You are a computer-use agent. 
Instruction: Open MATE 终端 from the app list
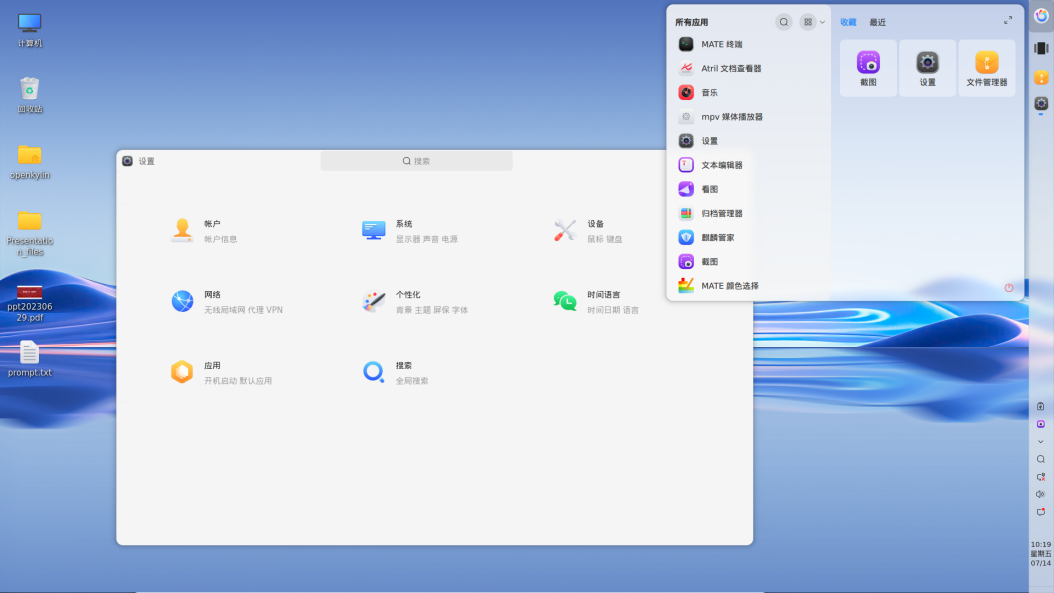[746, 44]
